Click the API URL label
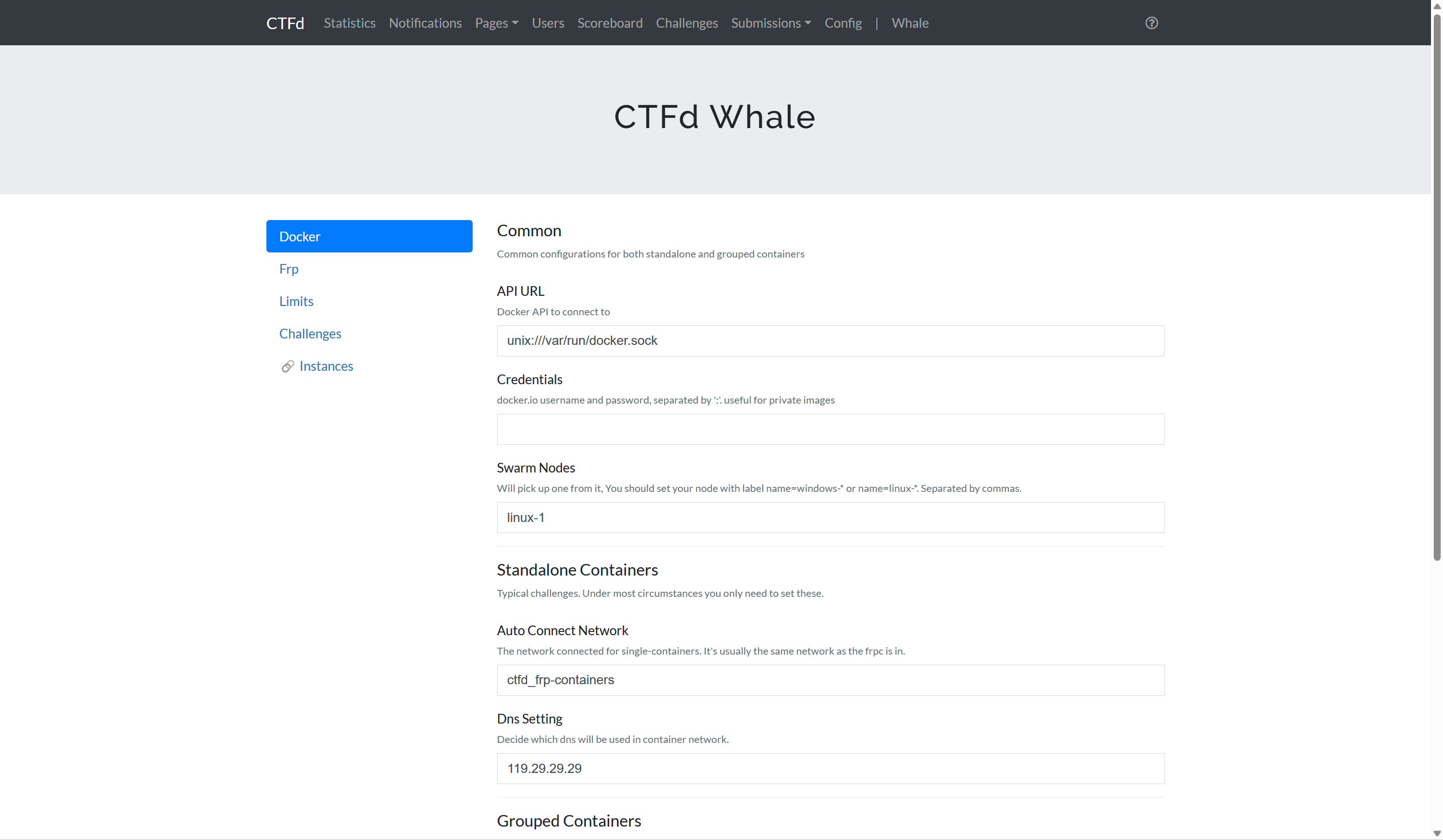The height and width of the screenshot is (840, 1443). tap(520, 291)
